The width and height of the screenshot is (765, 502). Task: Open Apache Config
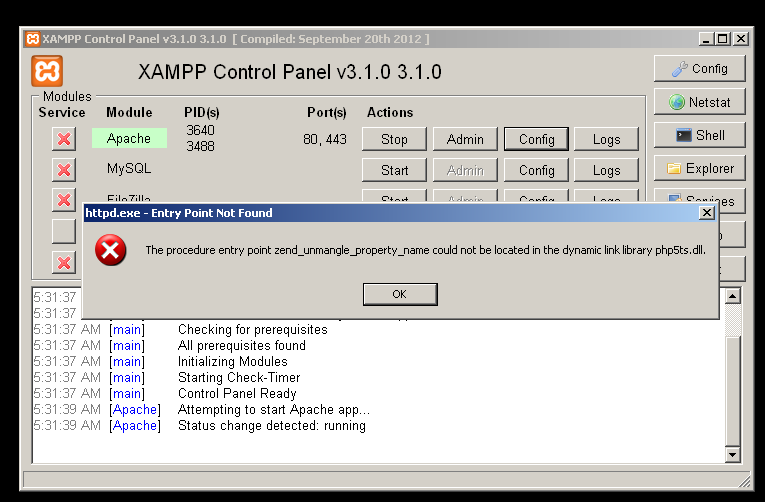[x=536, y=139]
